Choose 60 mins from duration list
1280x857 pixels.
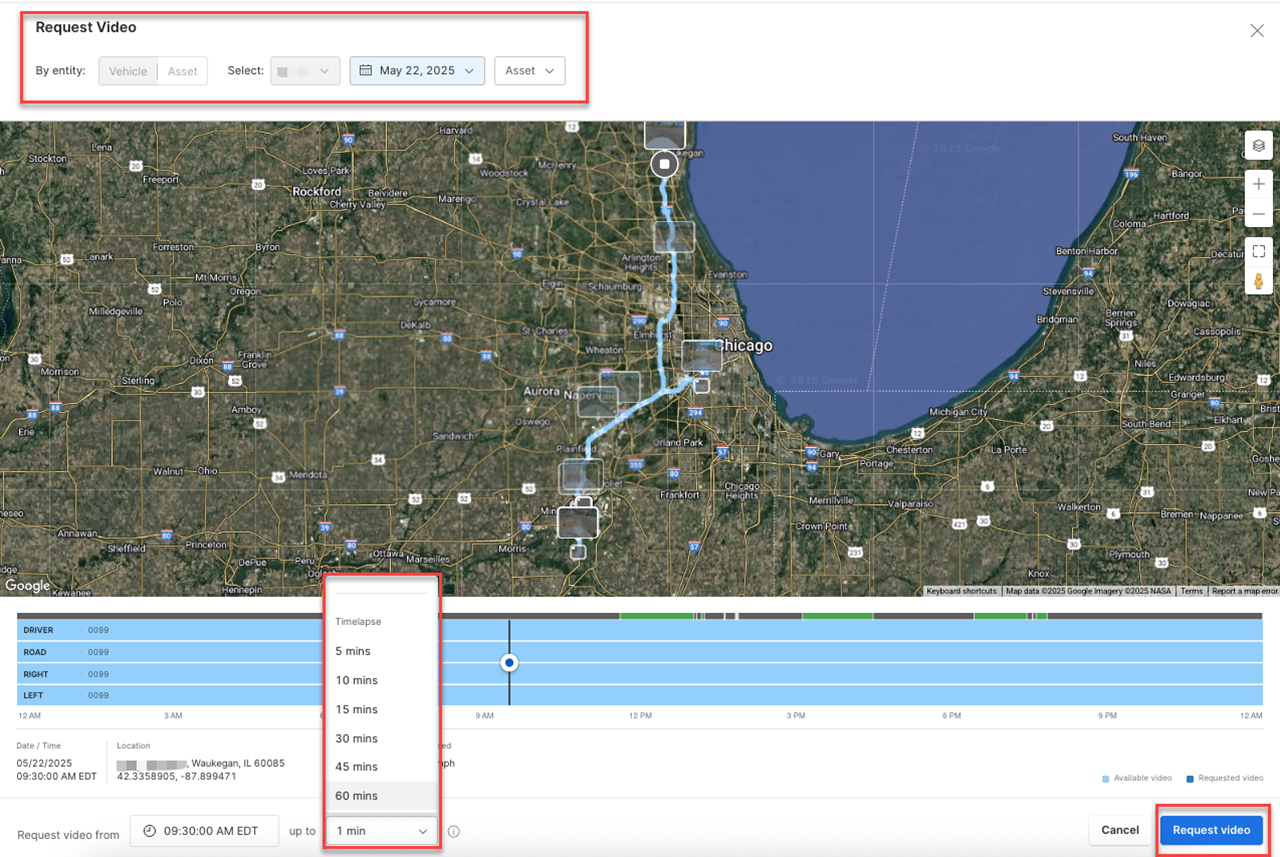point(381,795)
